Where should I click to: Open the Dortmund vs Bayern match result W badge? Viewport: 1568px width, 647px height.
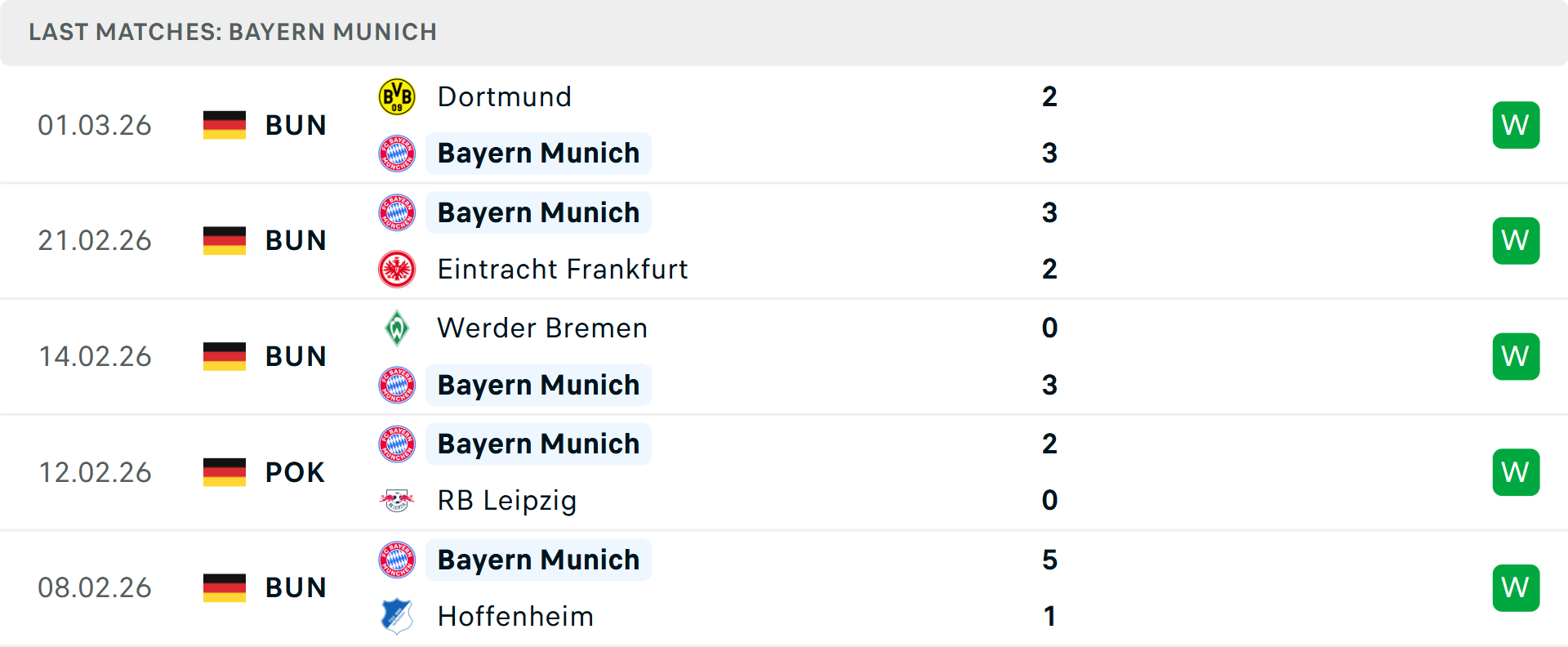[1516, 124]
